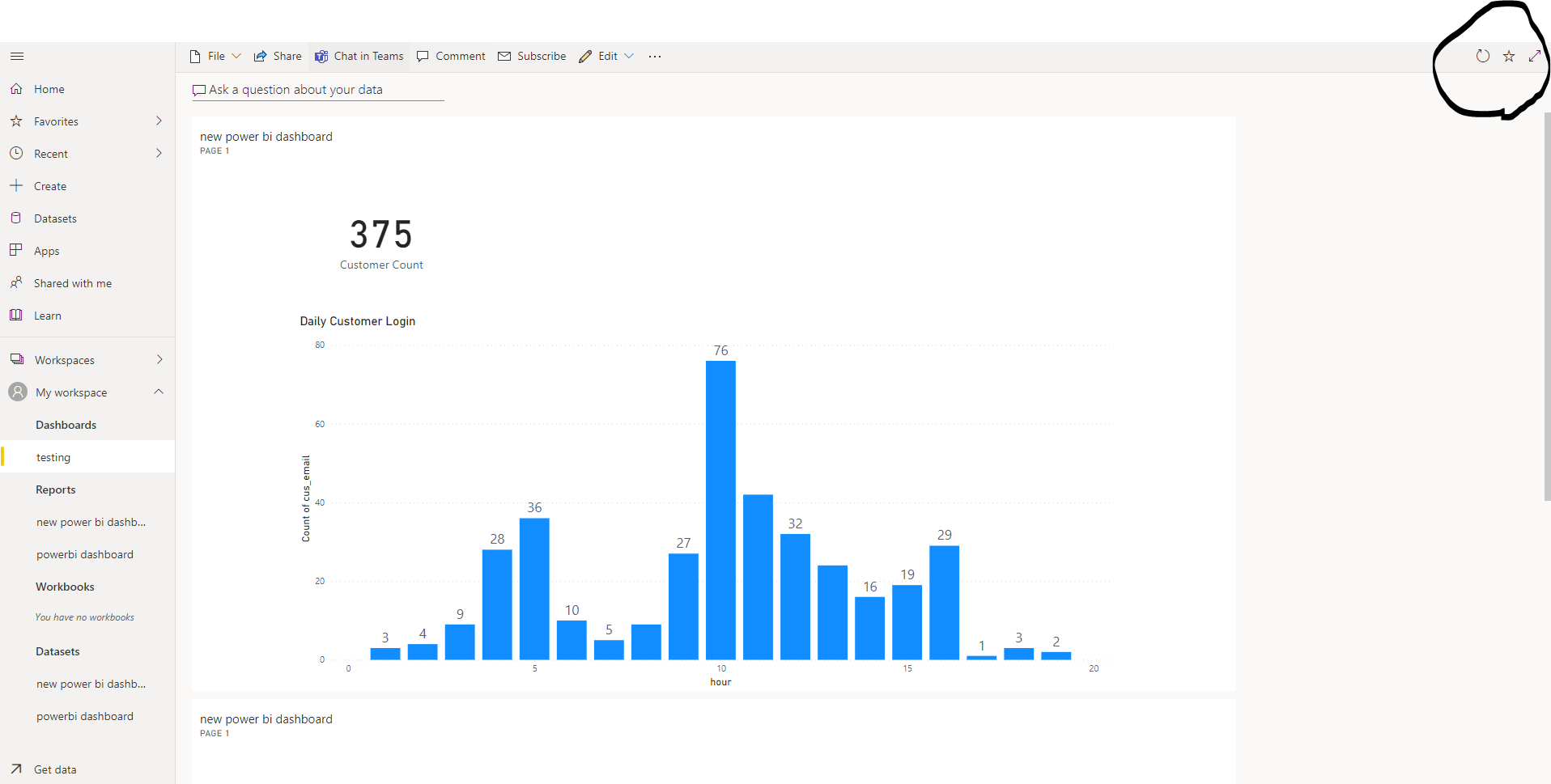1551x784 pixels.
Task: Click the tallest bar labeled 76
Action: tap(720, 510)
